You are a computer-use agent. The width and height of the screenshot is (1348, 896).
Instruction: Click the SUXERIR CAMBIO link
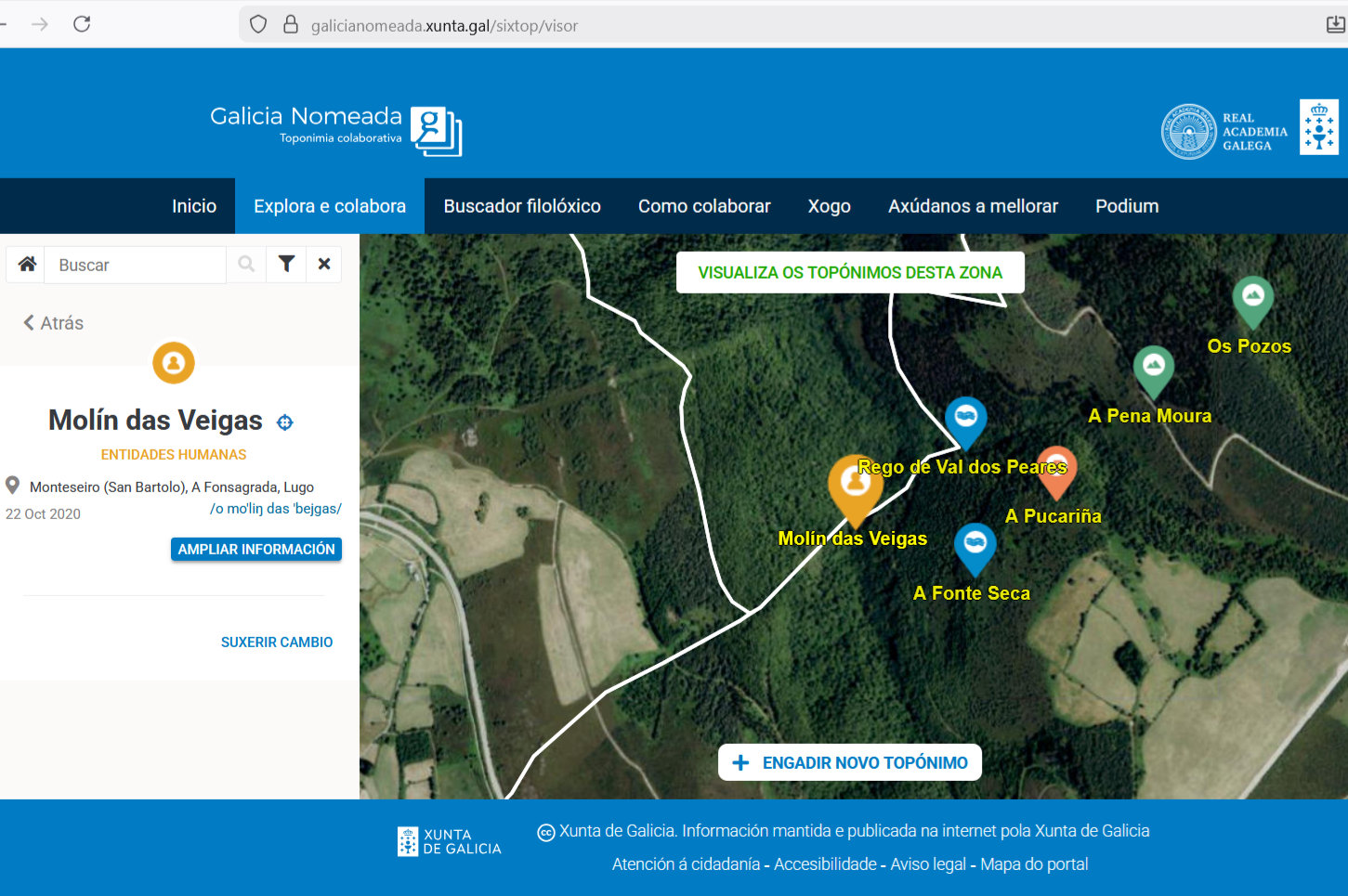(x=277, y=643)
